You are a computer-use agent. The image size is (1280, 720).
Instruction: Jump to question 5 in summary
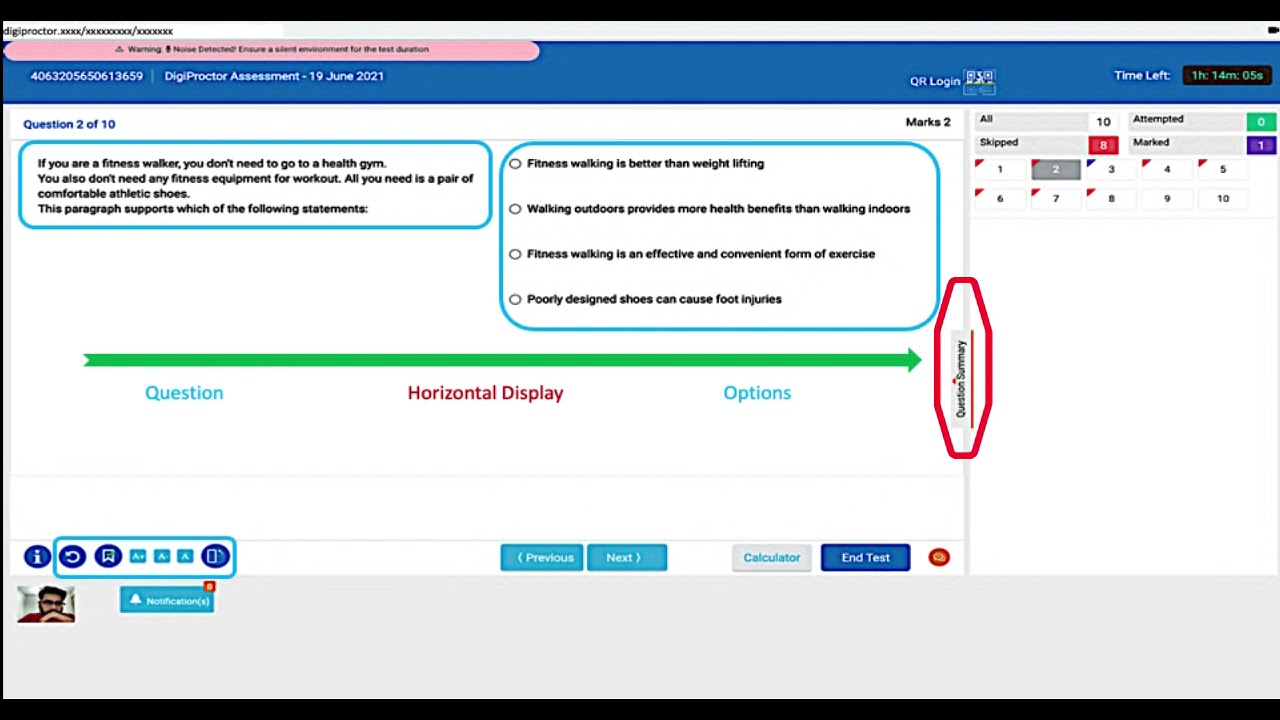[1223, 170]
